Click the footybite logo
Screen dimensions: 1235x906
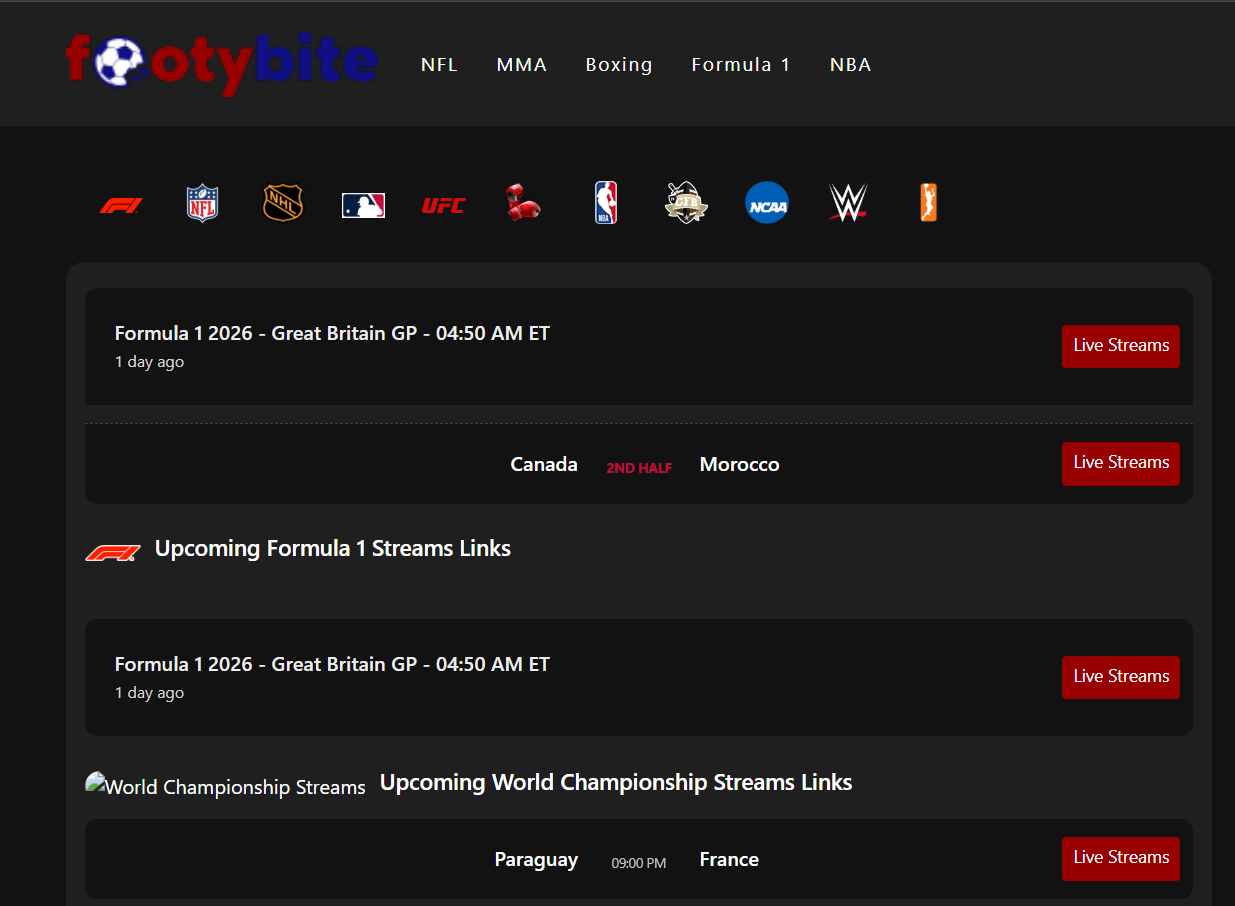[x=221, y=64]
